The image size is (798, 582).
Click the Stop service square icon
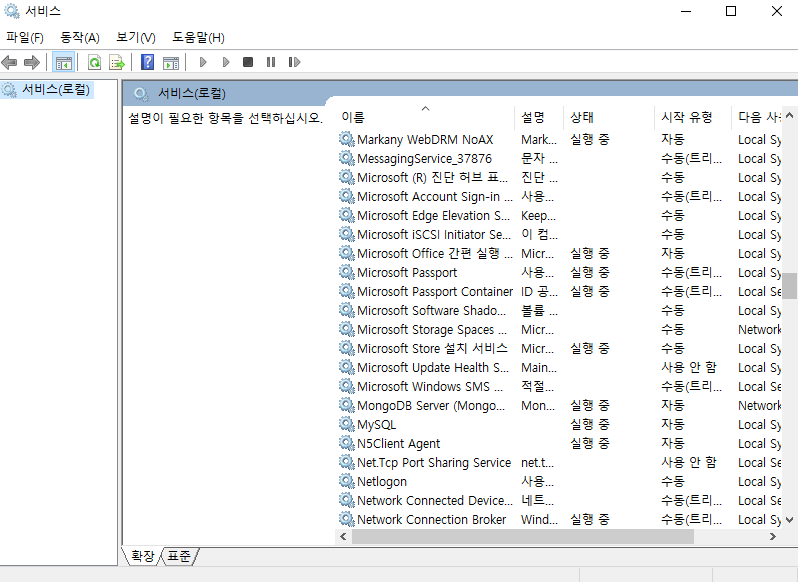pos(248,62)
